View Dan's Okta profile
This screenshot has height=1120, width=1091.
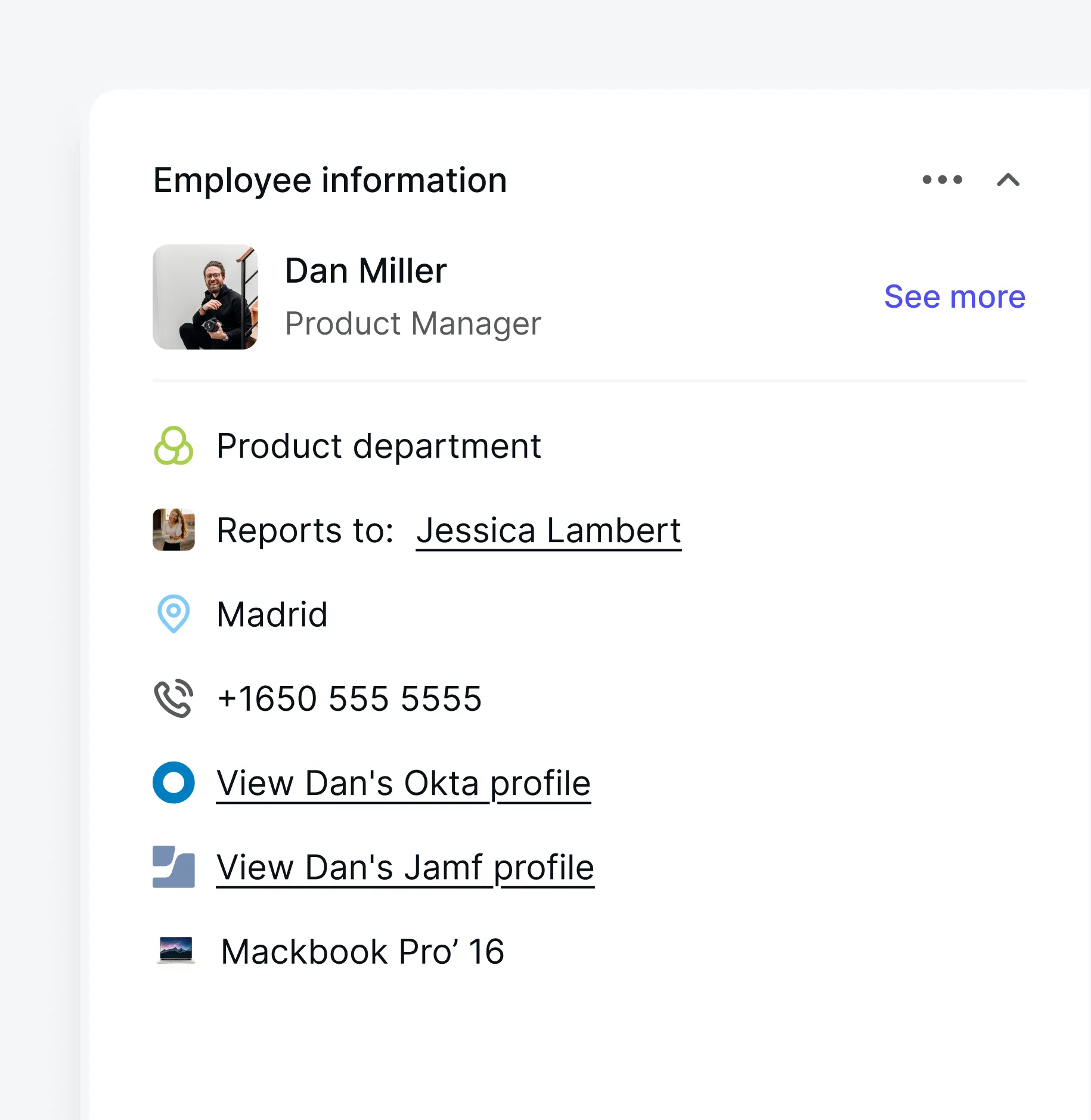[x=403, y=783]
